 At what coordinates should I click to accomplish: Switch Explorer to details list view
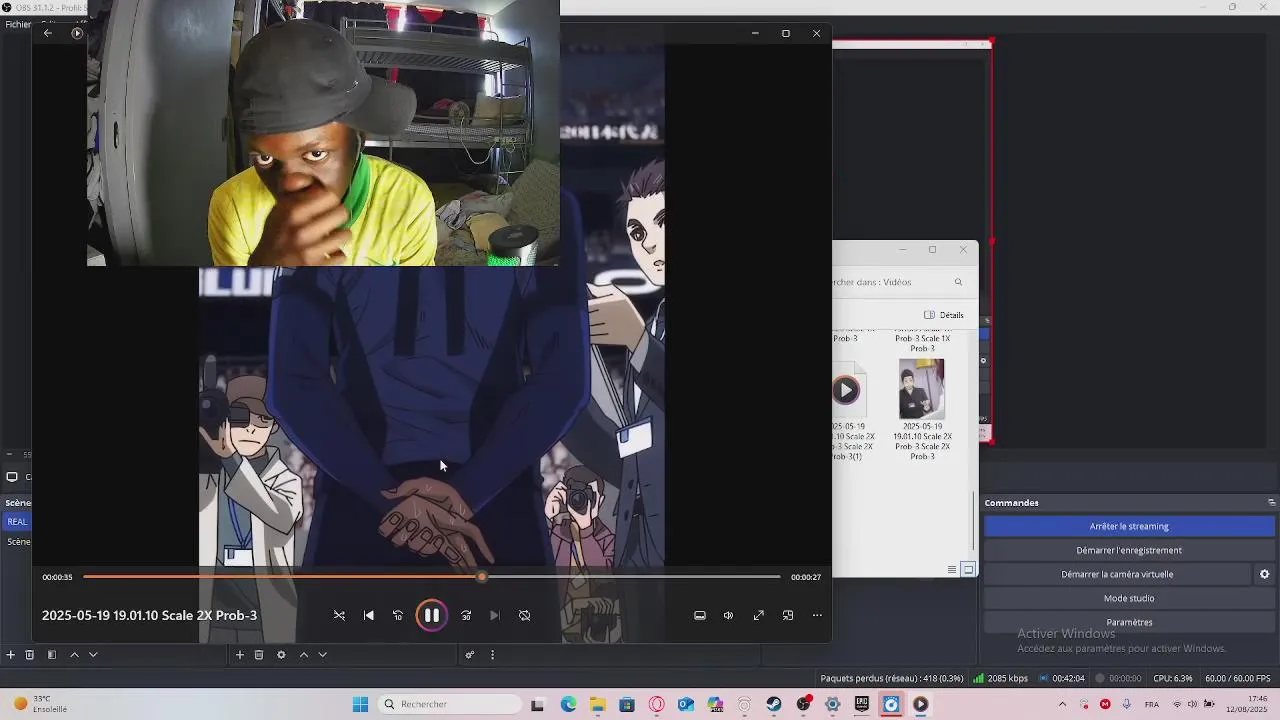click(952, 570)
